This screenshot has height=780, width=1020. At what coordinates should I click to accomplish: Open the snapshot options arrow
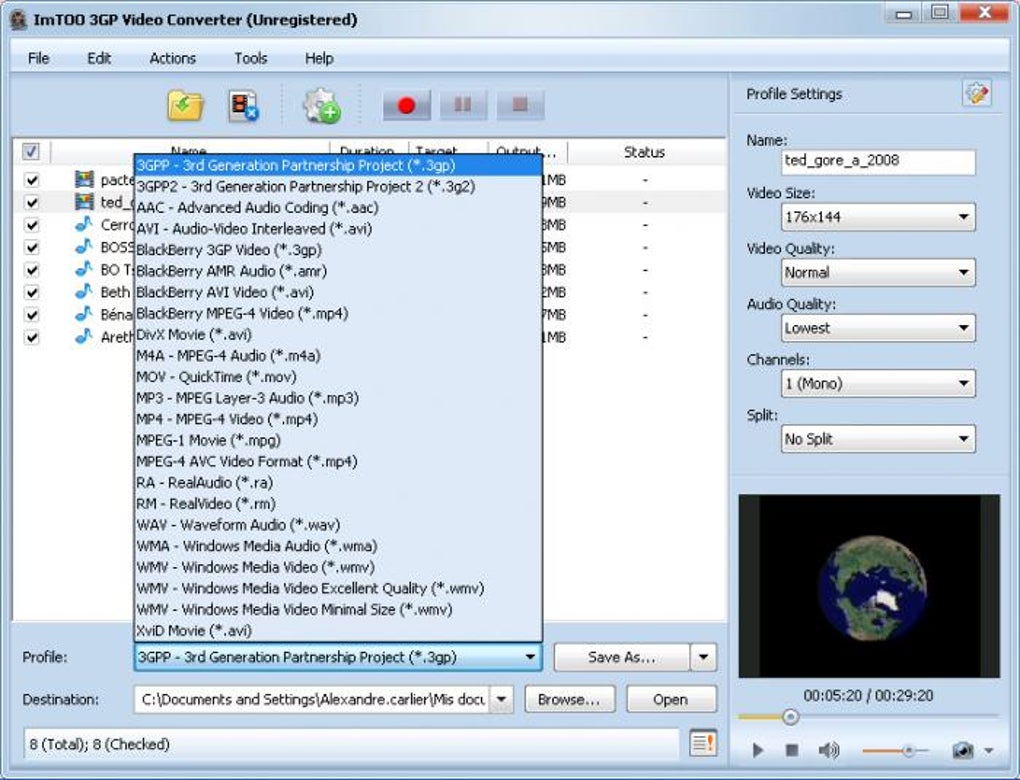[989, 751]
